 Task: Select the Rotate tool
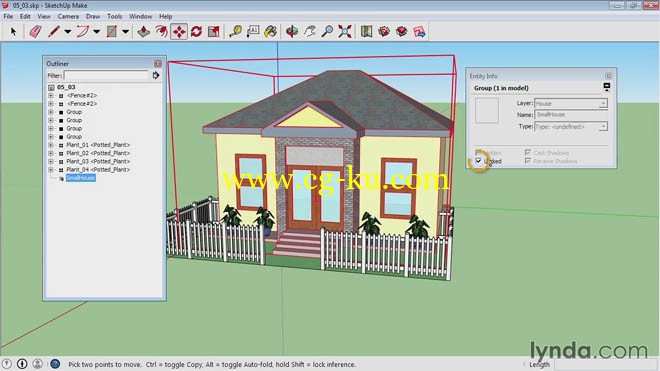196,32
